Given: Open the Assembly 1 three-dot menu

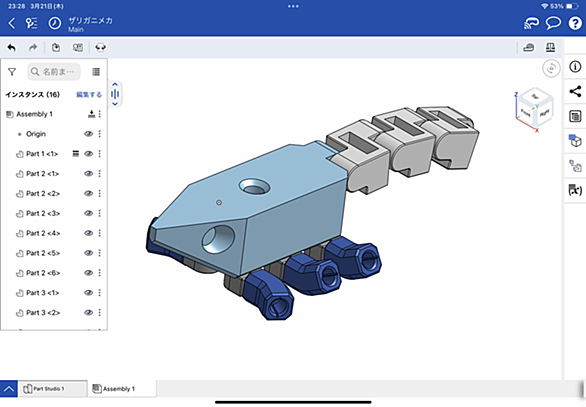Looking at the screenshot, I should [x=100, y=114].
